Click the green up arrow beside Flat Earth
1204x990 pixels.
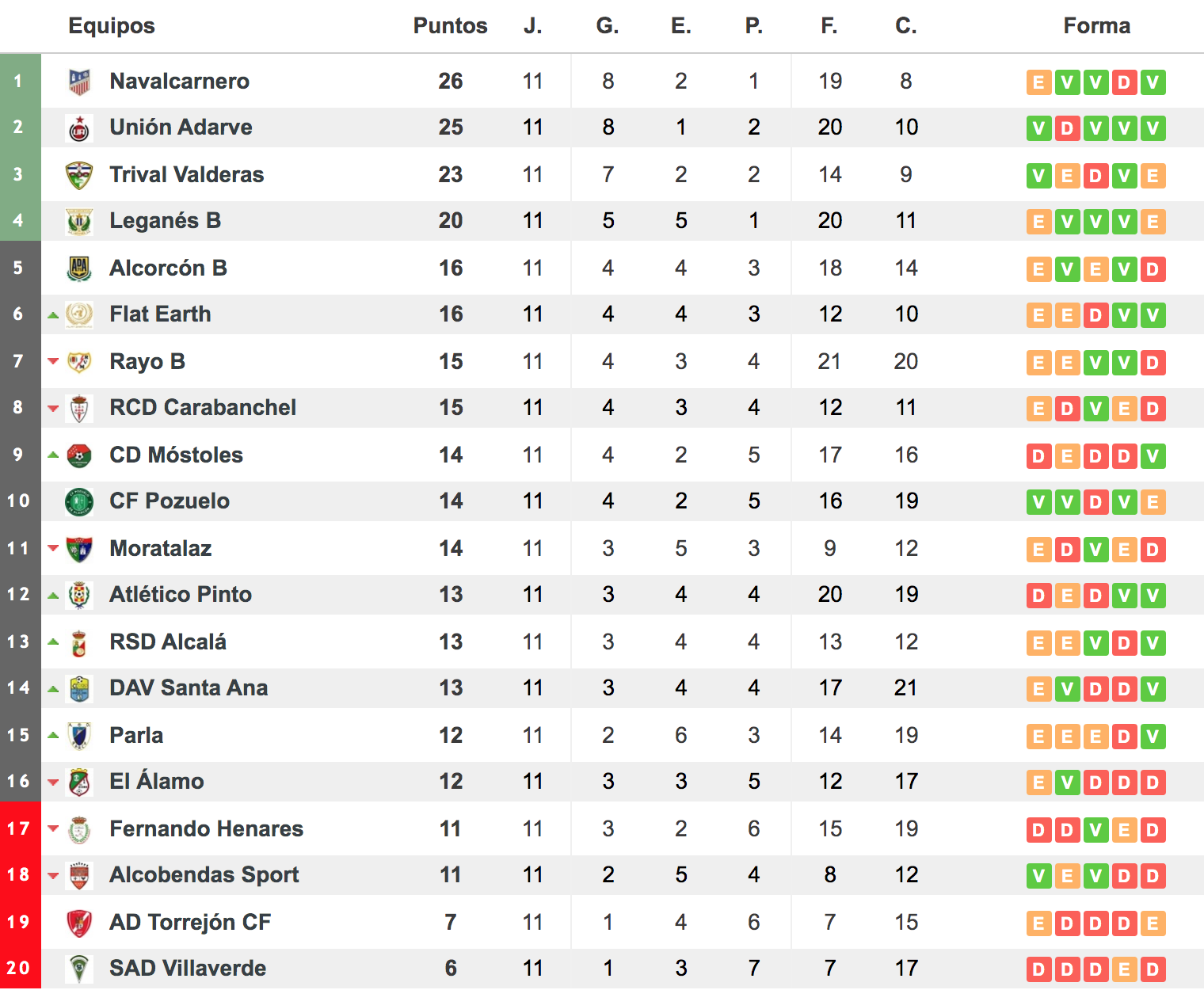pos(53,315)
